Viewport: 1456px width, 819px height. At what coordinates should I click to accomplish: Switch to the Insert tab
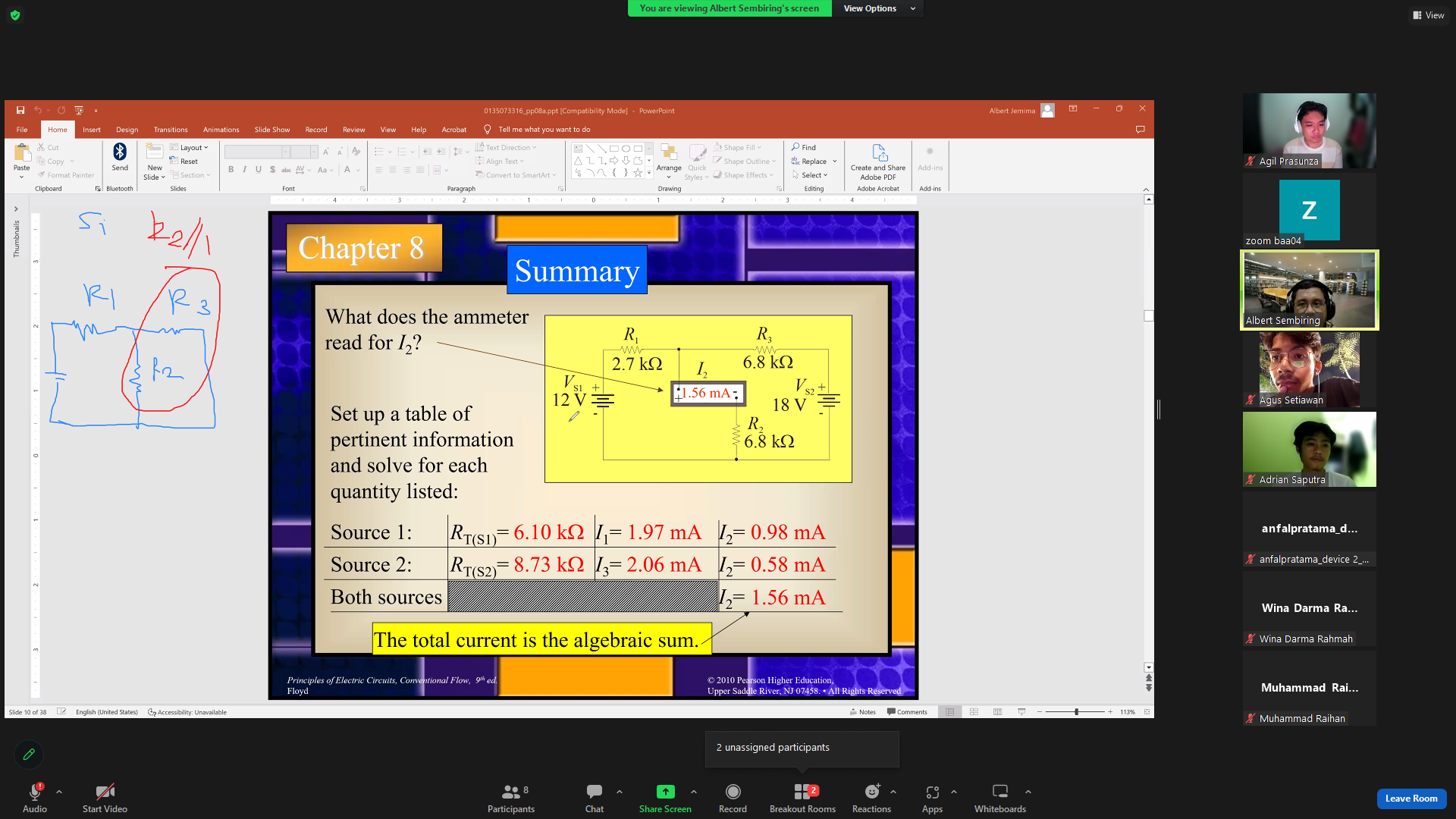[92, 130]
